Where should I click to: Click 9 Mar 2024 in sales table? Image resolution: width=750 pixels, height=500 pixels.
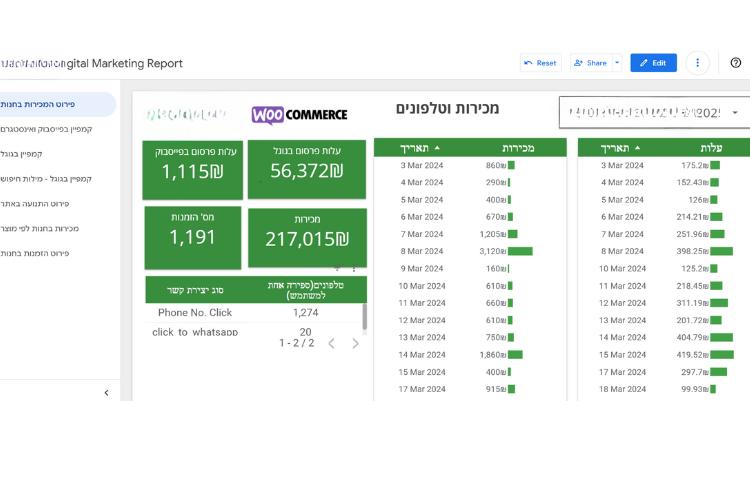[x=422, y=268]
